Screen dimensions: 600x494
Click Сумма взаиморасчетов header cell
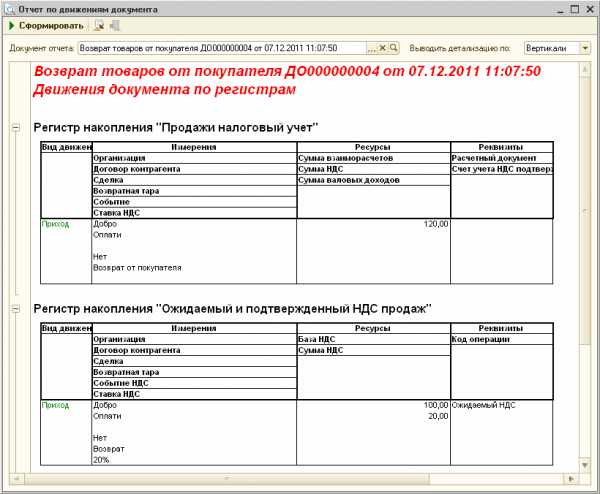tap(373, 158)
